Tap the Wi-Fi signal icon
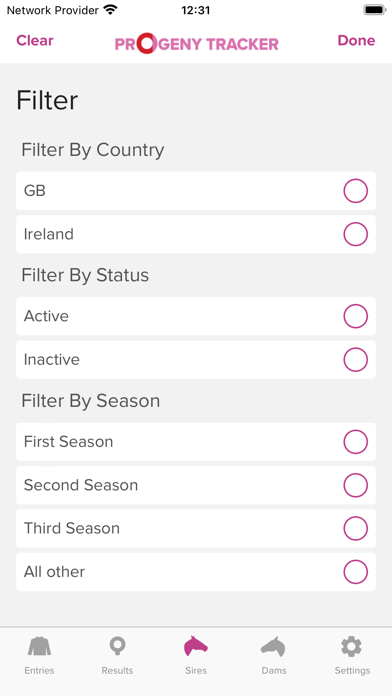The width and height of the screenshot is (392, 696). pos(110,10)
